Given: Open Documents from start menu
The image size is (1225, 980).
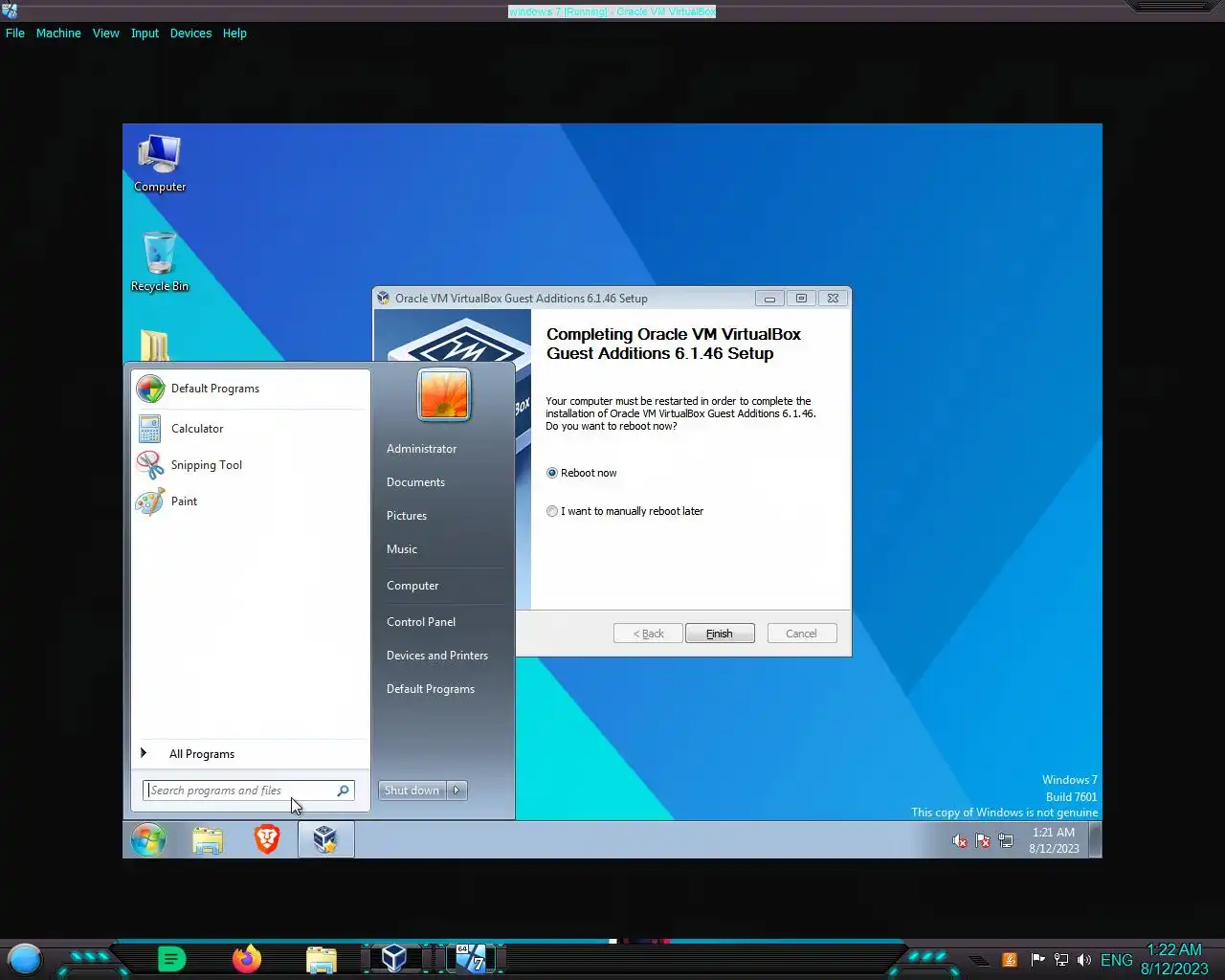Looking at the screenshot, I should click(415, 482).
